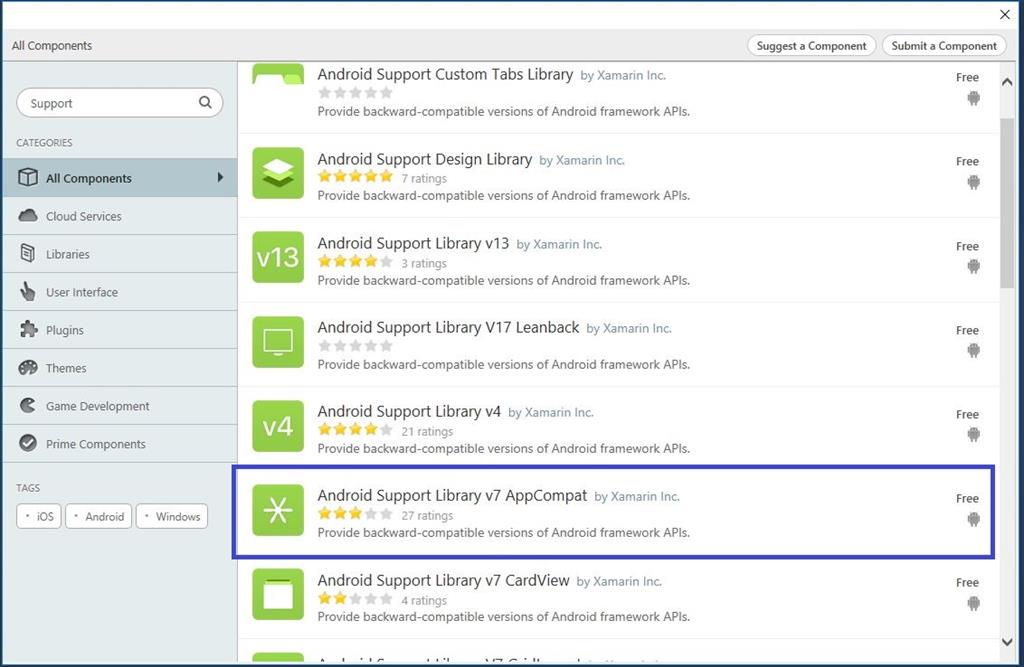Click the '27 ratings' text
This screenshot has height=667, width=1024.
(427, 515)
